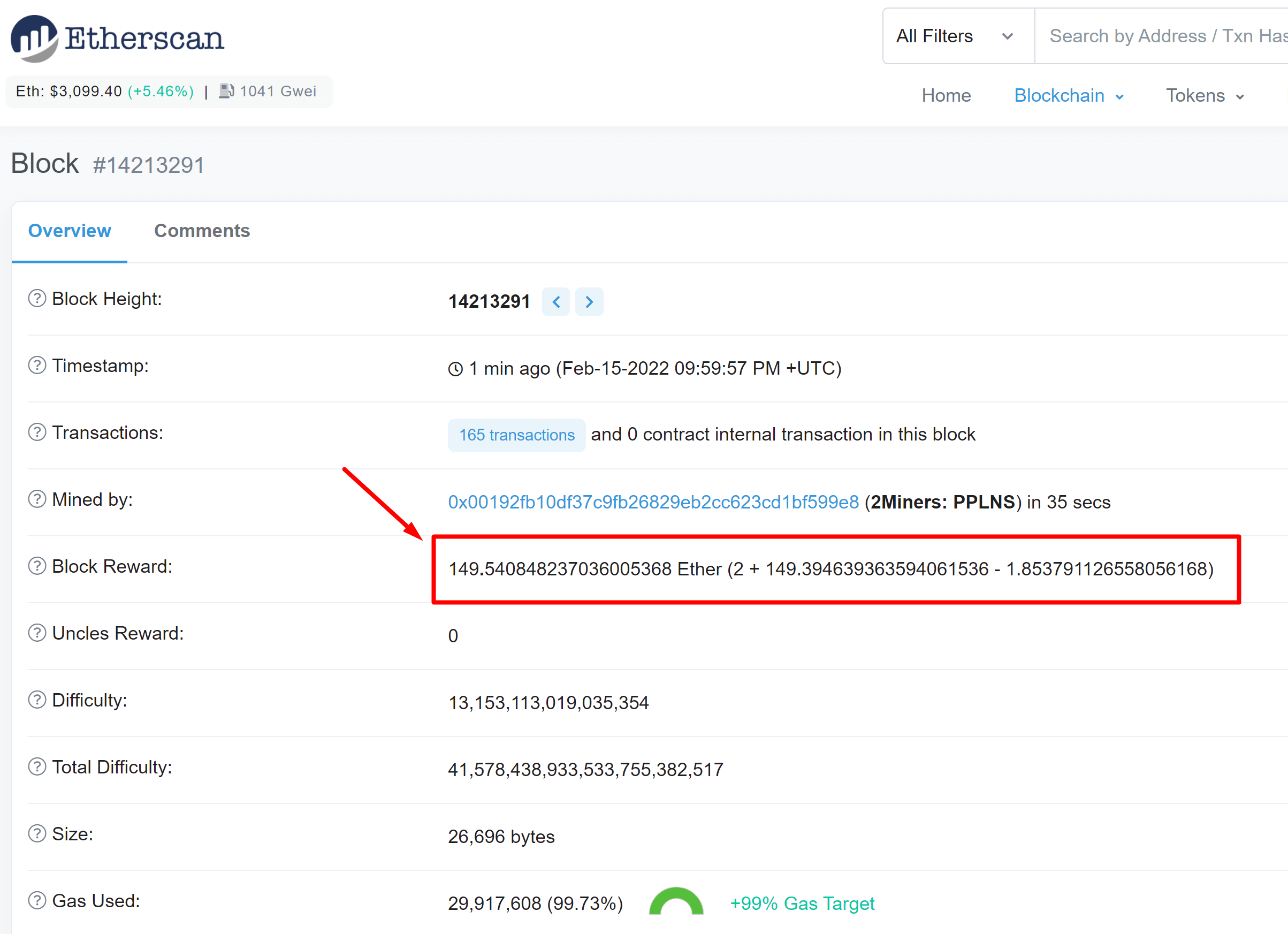
Task: Go to next block arrow
Action: [x=589, y=302]
